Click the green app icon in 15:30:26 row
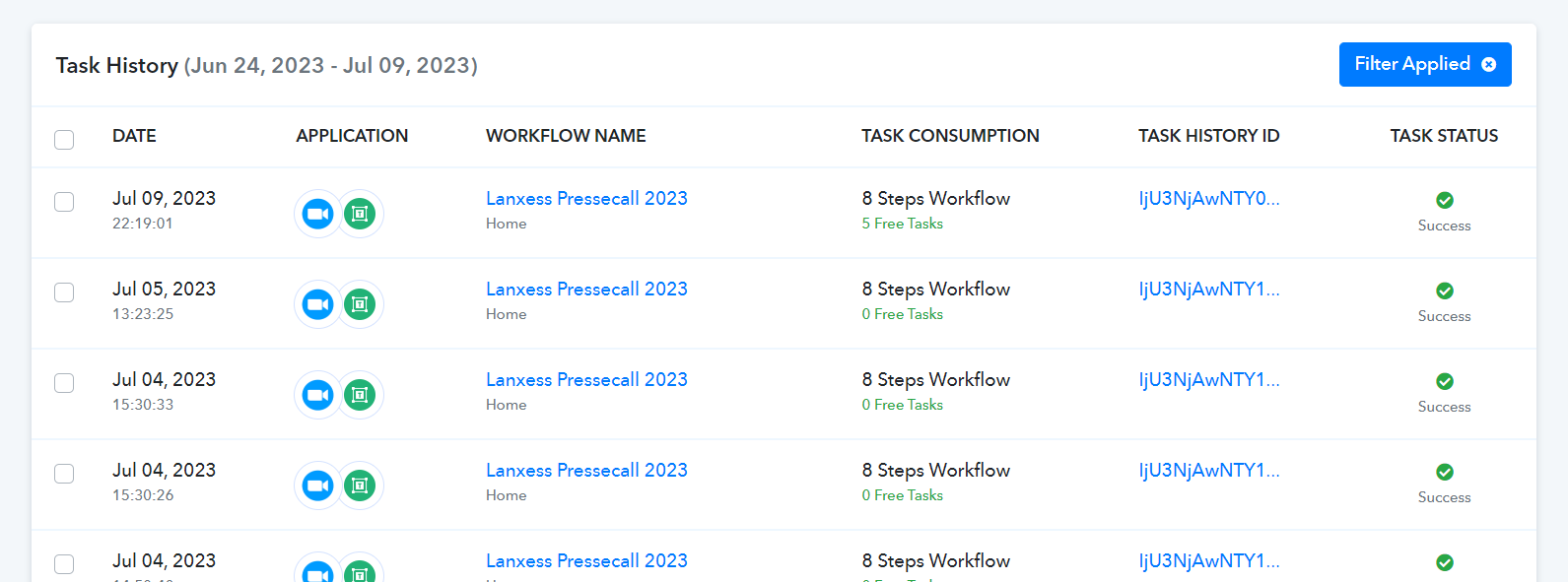 point(360,485)
